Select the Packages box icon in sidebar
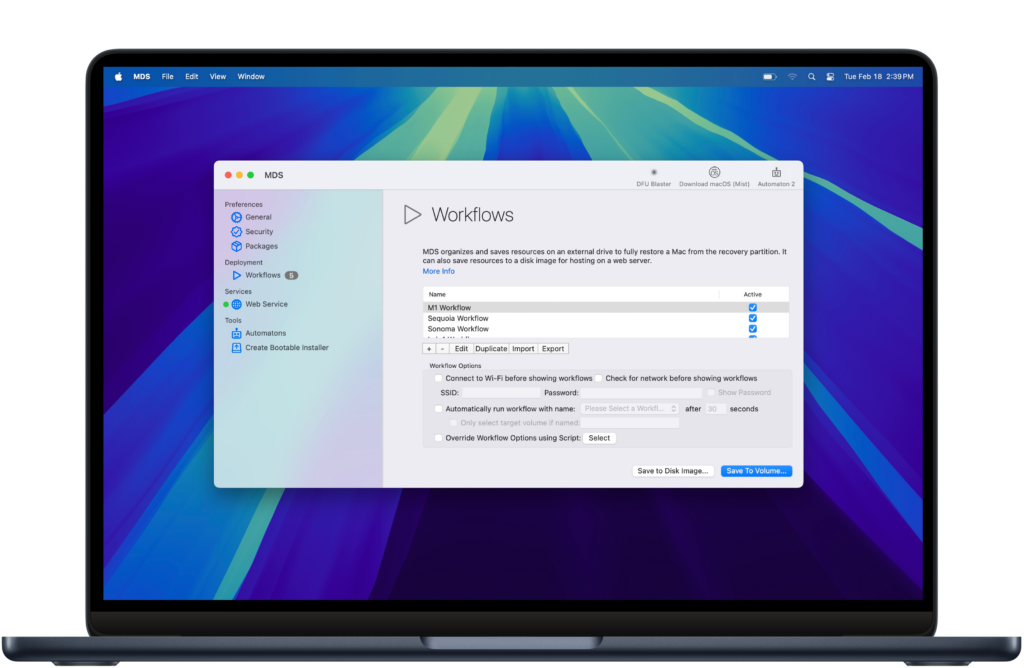This screenshot has height=668, width=1024. pyautogui.click(x=236, y=246)
